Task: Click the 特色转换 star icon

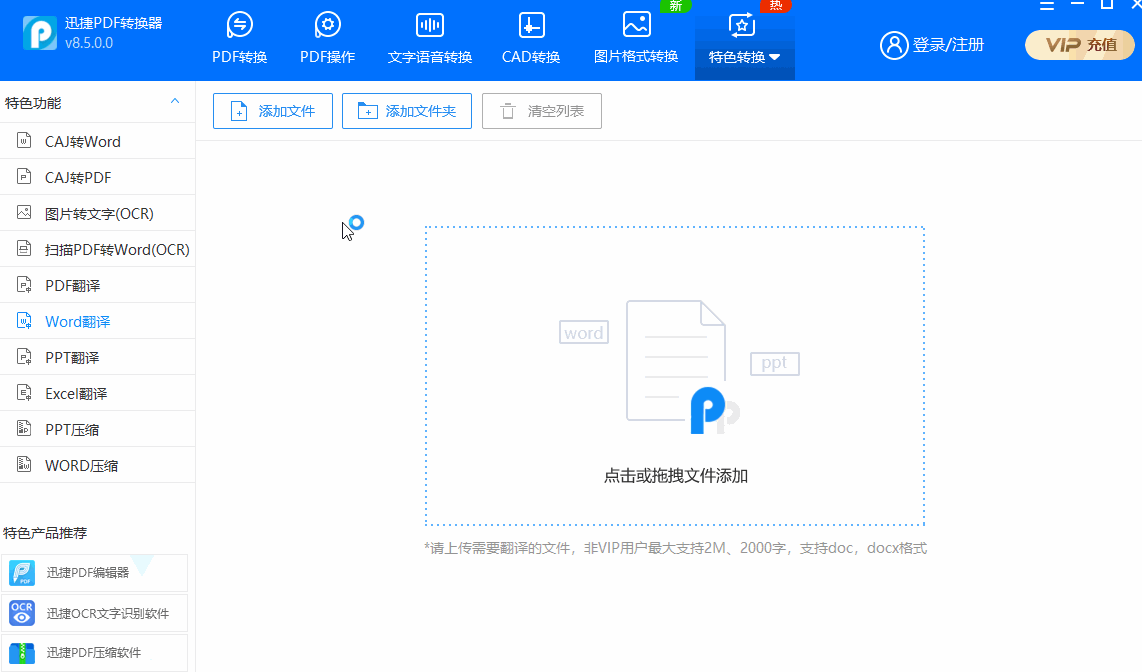Action: point(741,25)
